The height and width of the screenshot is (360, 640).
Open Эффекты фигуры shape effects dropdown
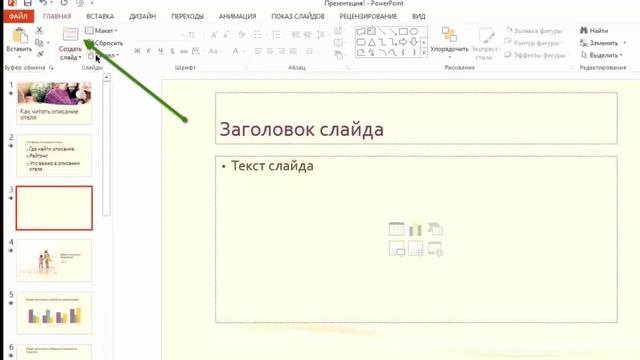tap(536, 55)
